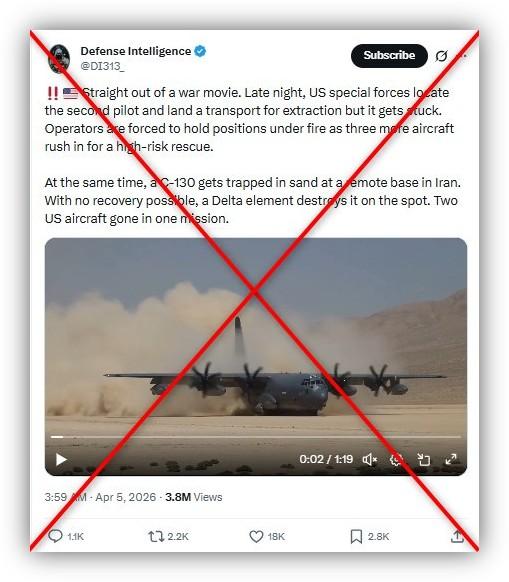Open Grok explain icon beside Subscribe
Screen dimensions: 509x582
[x=441, y=56]
